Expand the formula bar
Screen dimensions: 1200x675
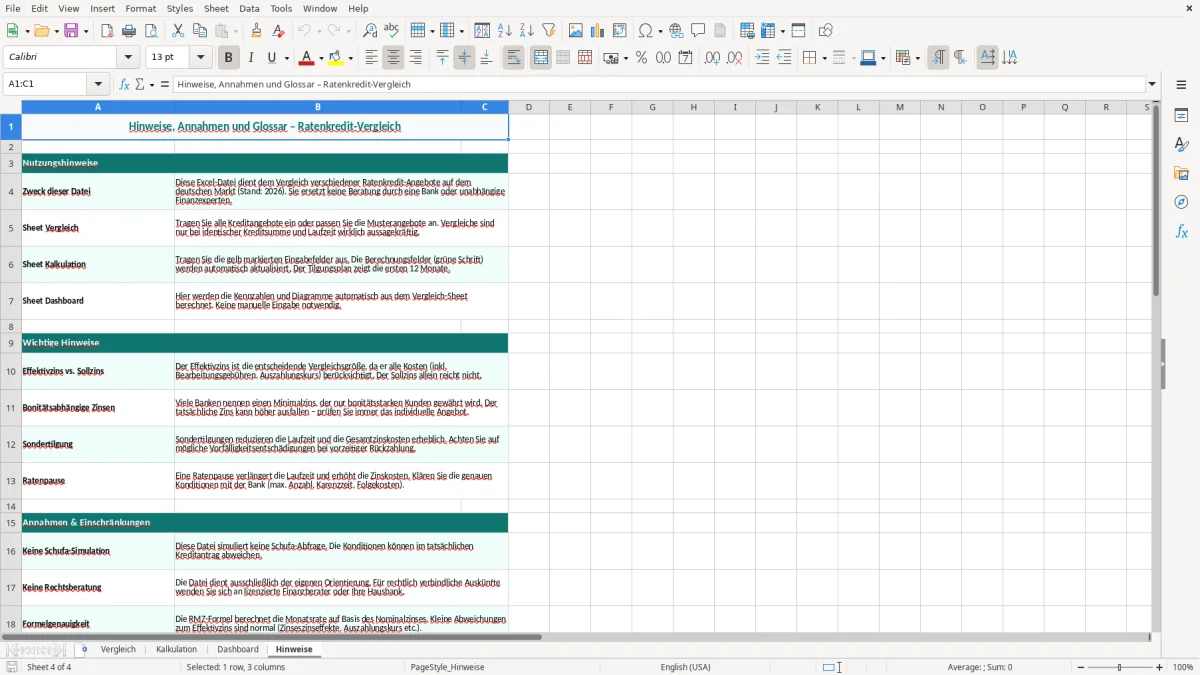pos(1152,85)
